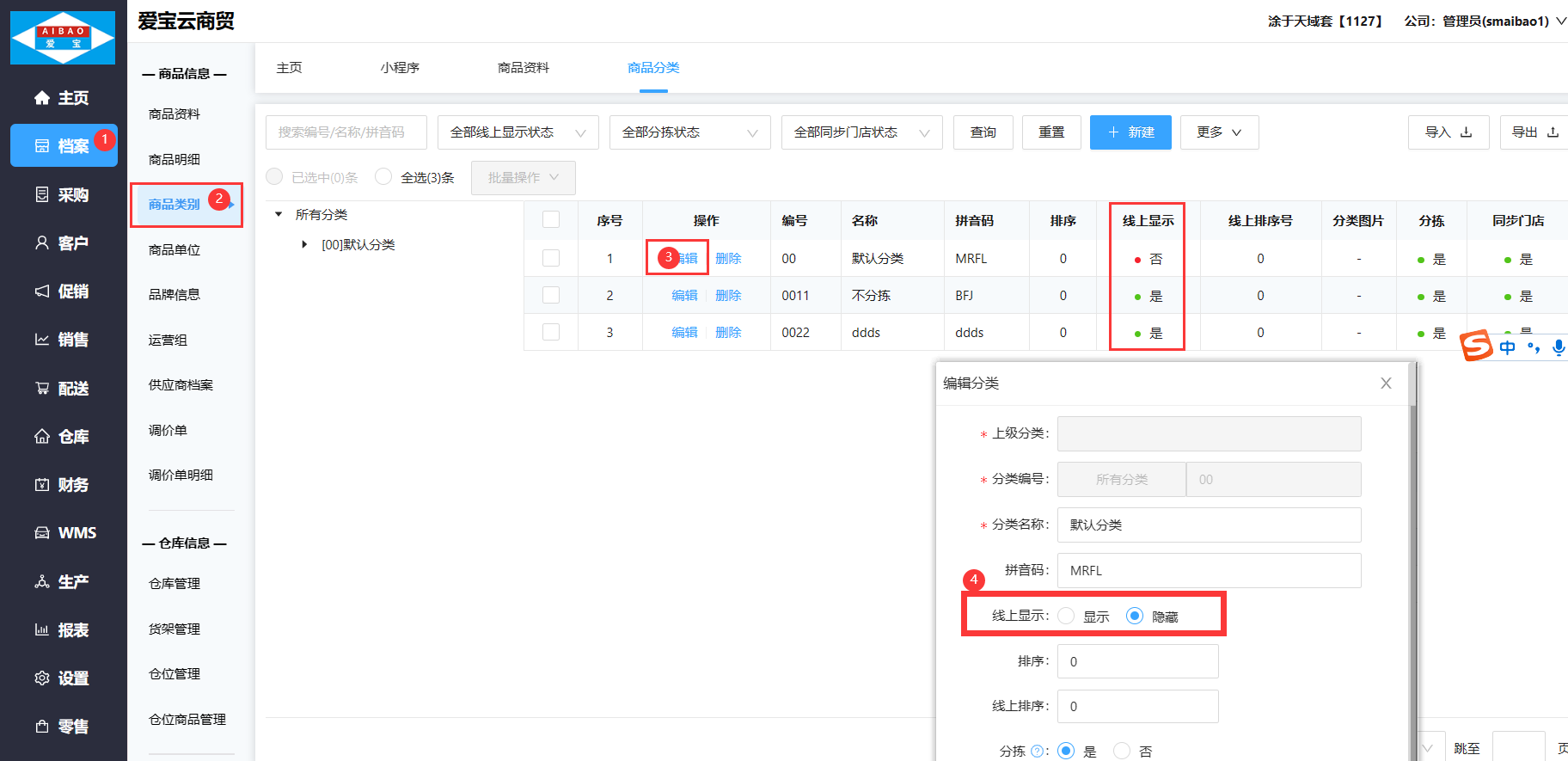Screen dimensions: 1568x761
Task: Open the 配送 delivery cart icon
Action: point(42,388)
